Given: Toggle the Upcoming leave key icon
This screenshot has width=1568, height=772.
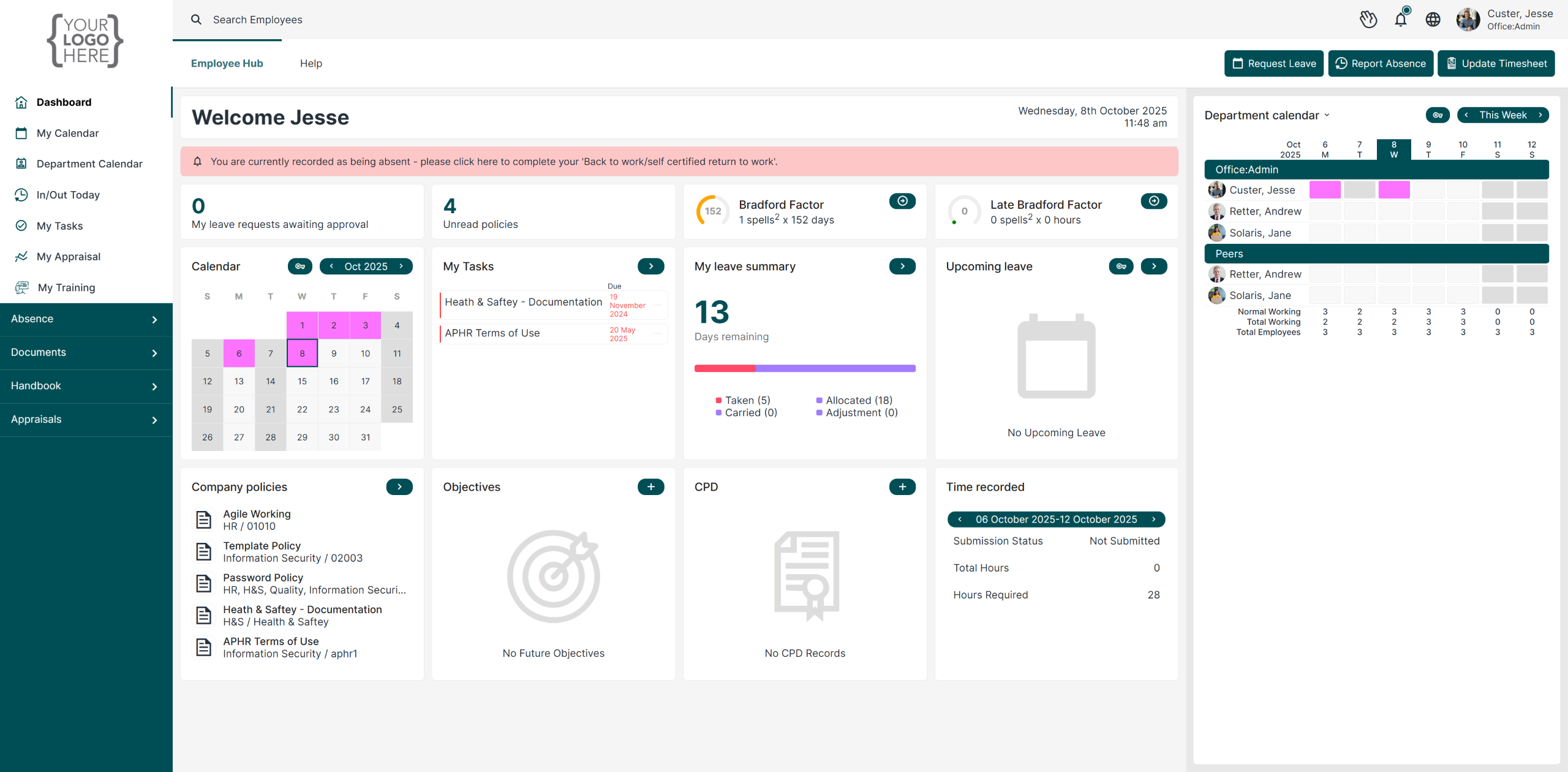Looking at the screenshot, I should click(1121, 267).
